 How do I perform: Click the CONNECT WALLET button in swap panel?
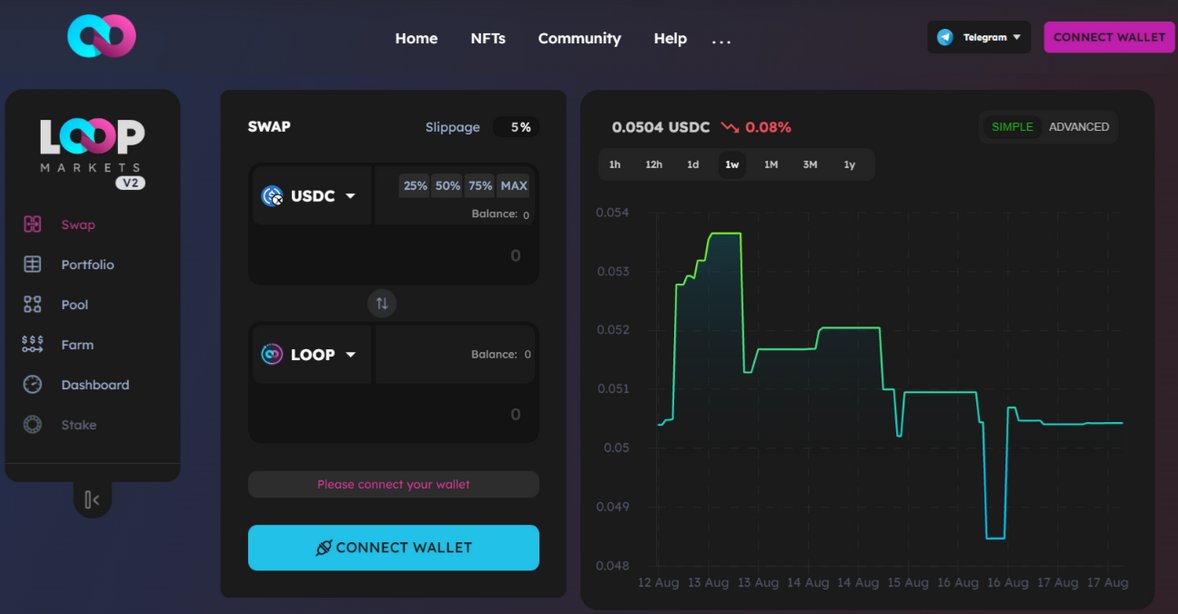tap(393, 547)
